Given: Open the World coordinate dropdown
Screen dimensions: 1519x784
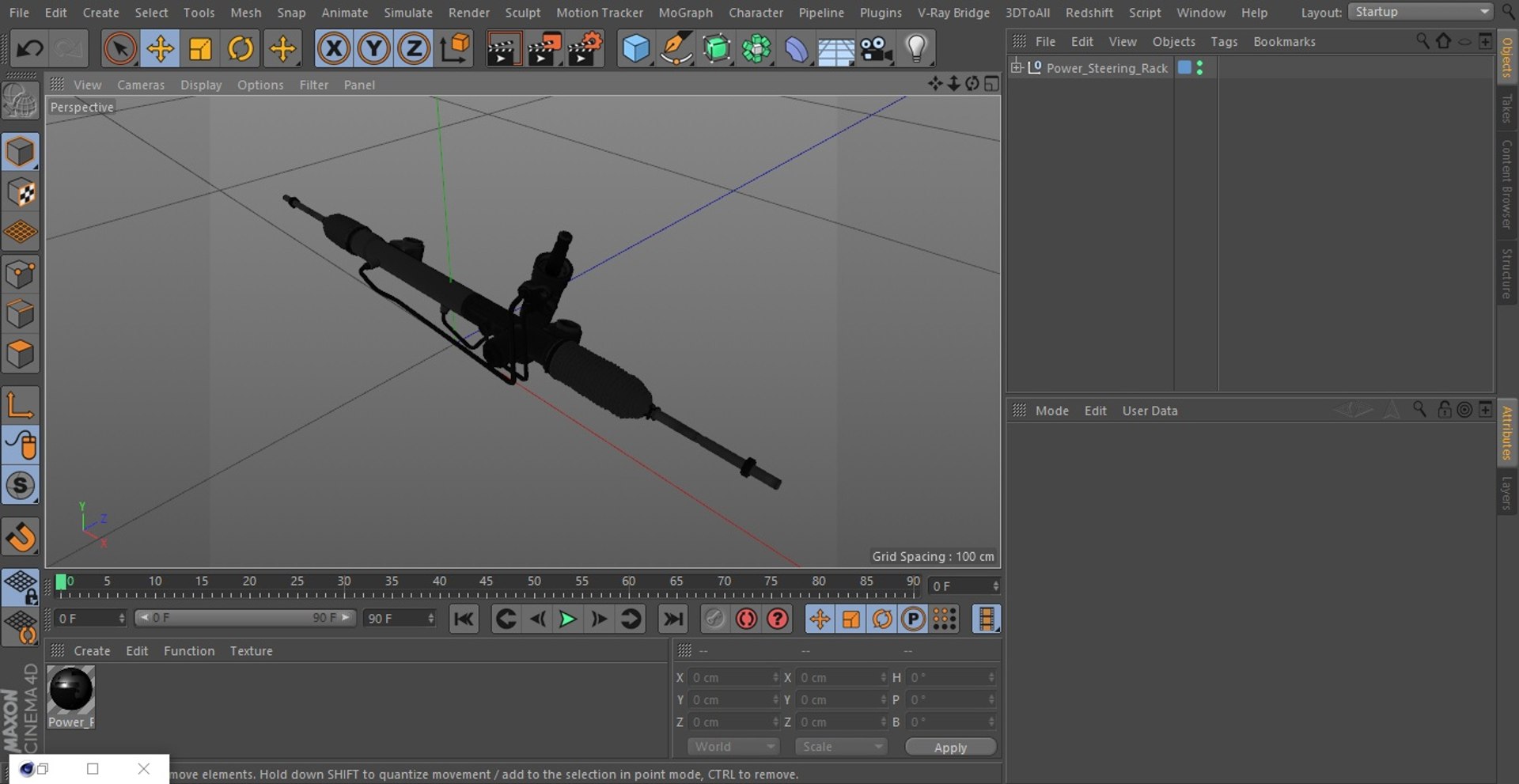Looking at the screenshot, I should (733, 747).
